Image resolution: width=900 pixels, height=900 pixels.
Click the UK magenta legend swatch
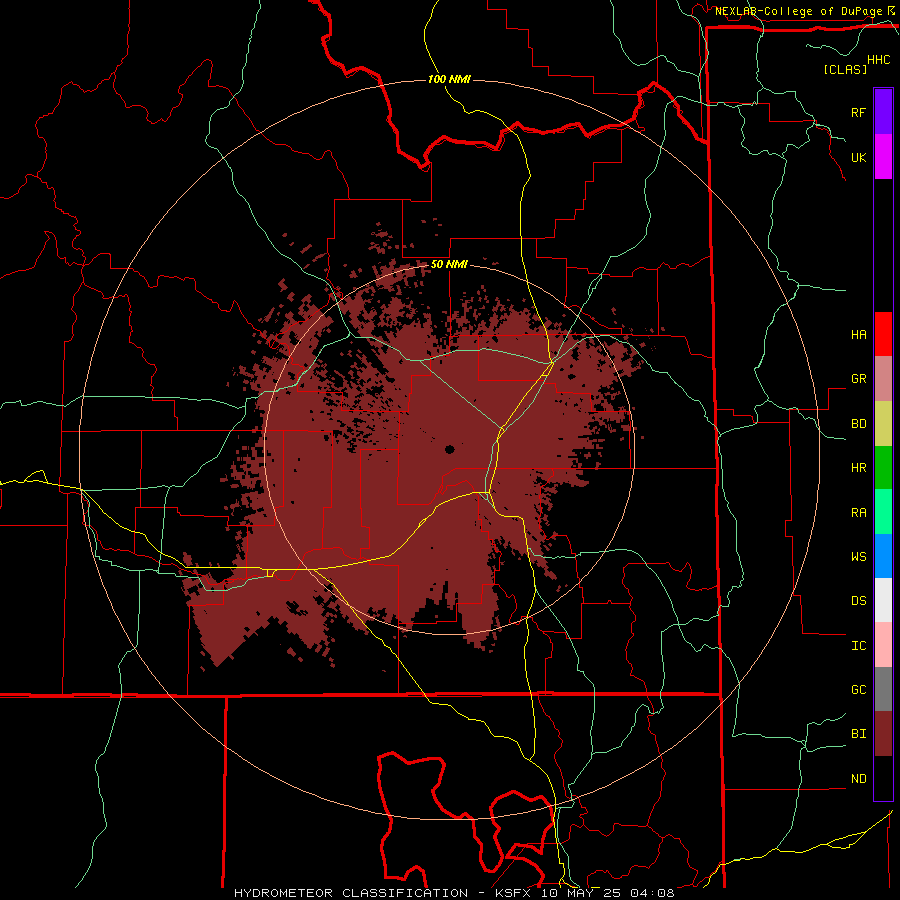(x=883, y=157)
